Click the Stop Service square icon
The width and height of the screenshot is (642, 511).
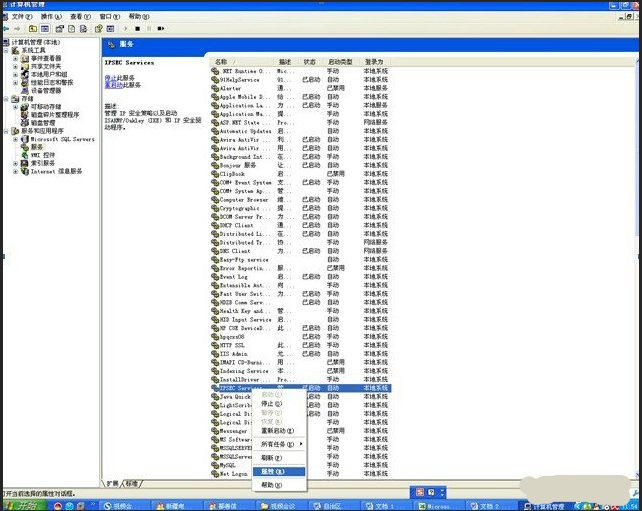[138, 29]
